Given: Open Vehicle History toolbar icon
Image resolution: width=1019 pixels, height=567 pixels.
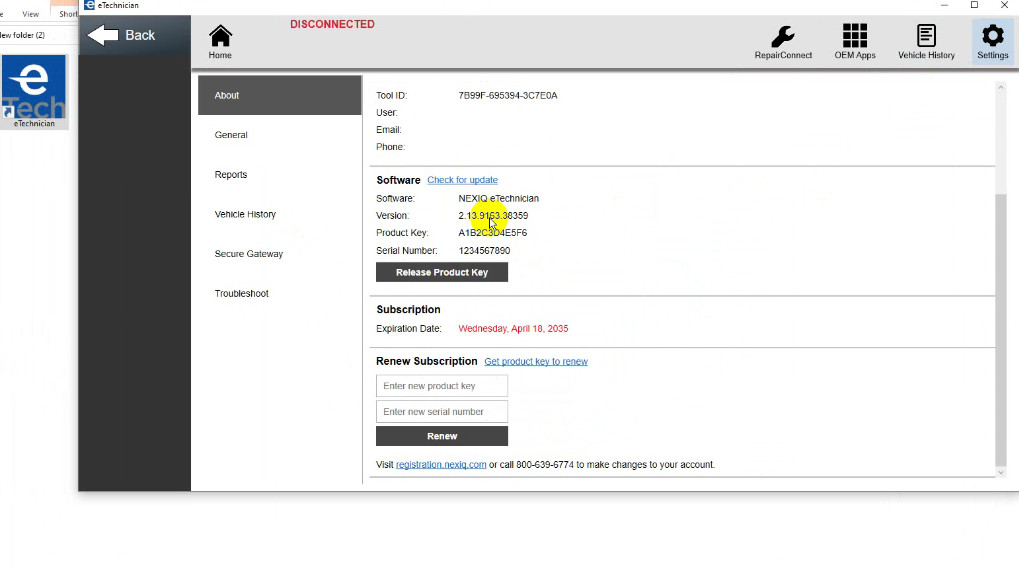Looking at the screenshot, I should point(926,42).
